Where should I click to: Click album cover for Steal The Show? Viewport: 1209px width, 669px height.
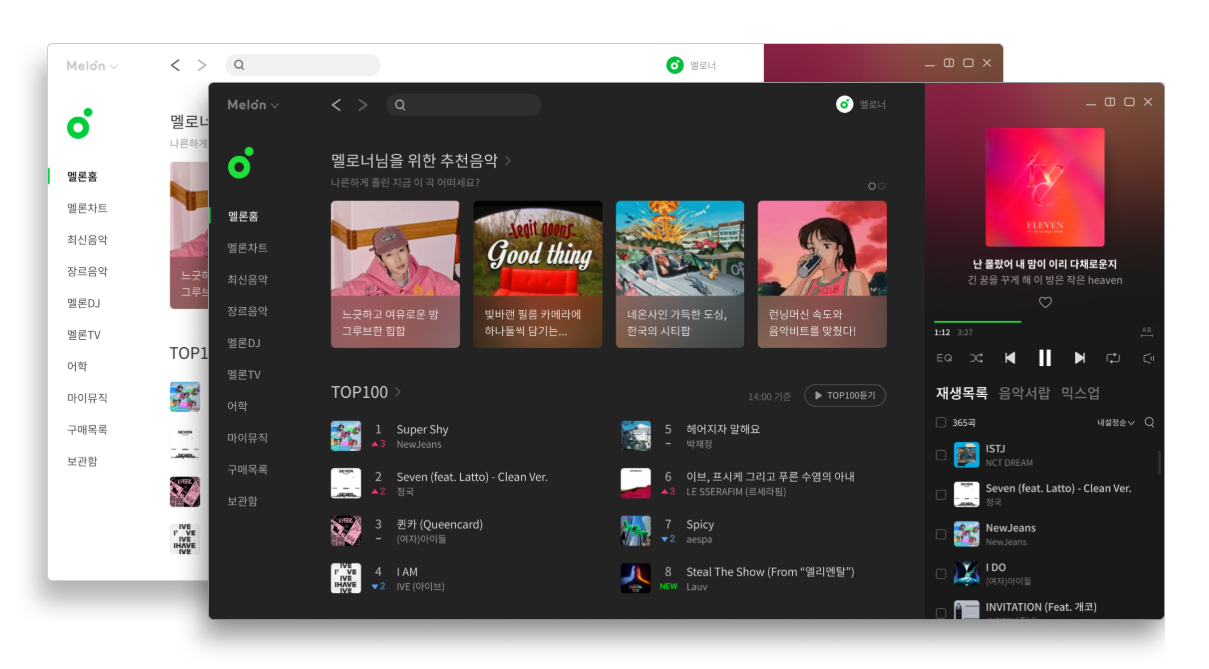pyautogui.click(x=636, y=578)
